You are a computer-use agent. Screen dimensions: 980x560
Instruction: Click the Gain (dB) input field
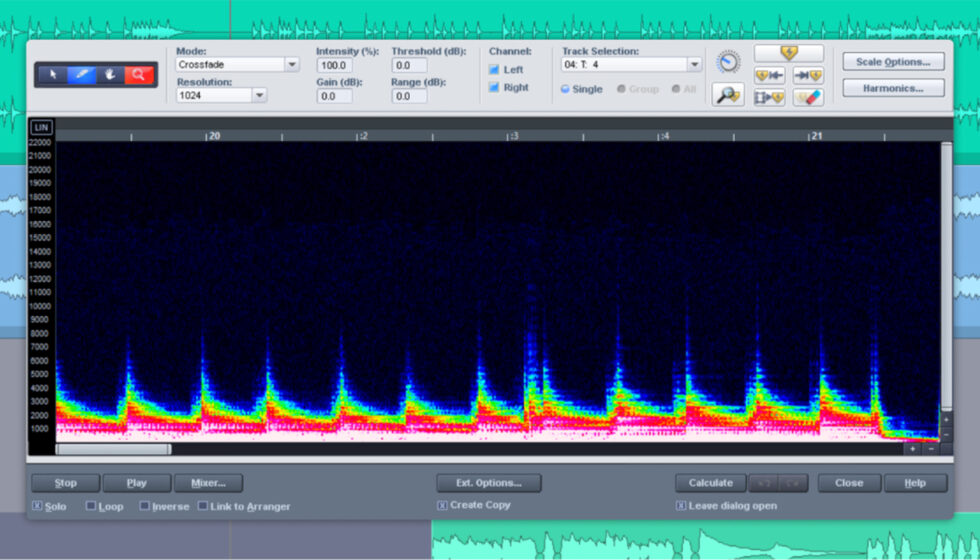coord(334,96)
